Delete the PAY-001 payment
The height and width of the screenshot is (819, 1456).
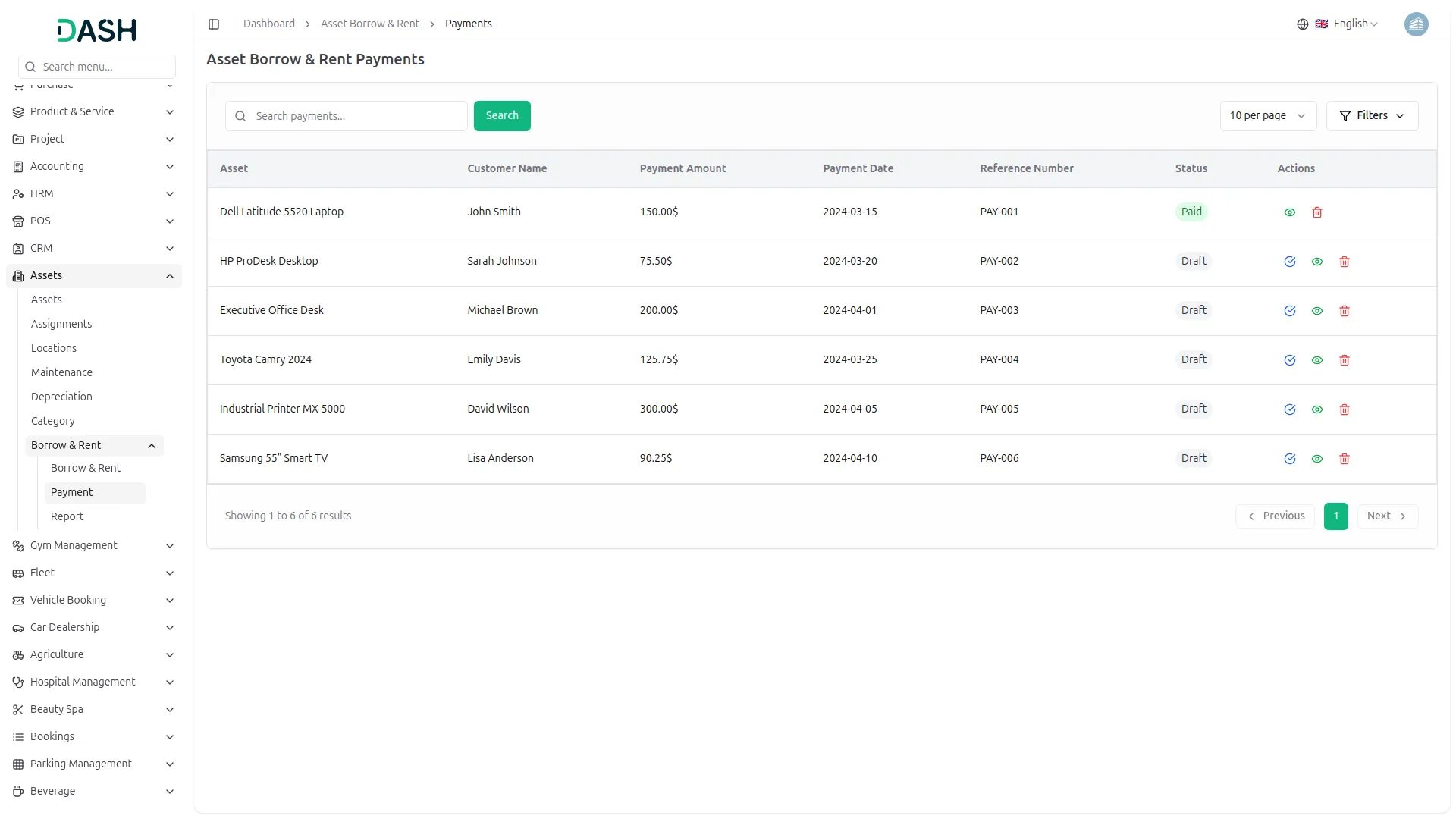(x=1317, y=212)
